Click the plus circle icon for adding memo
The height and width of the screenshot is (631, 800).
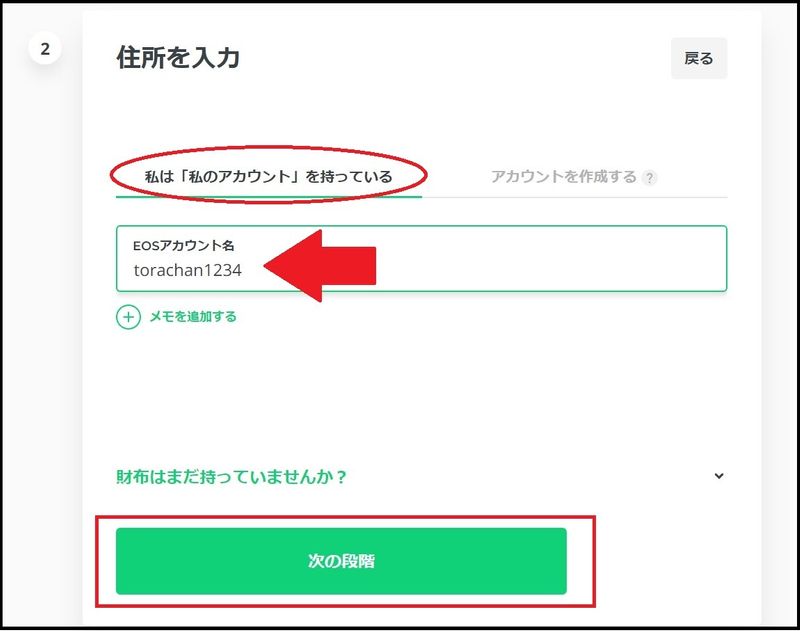pos(128,317)
